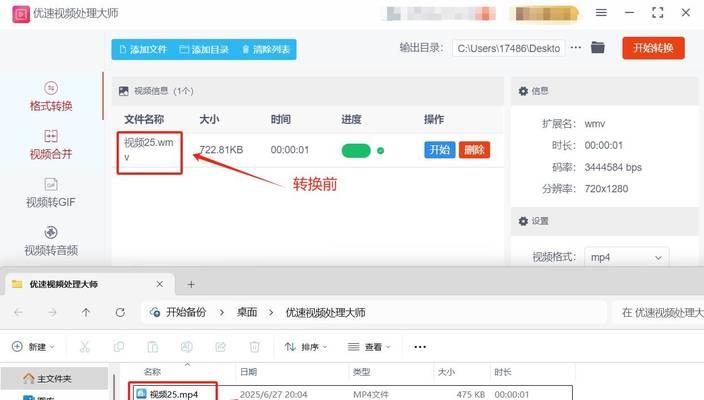Add a new tab in File Explorer
This screenshot has height=400, width=704.
(191, 284)
